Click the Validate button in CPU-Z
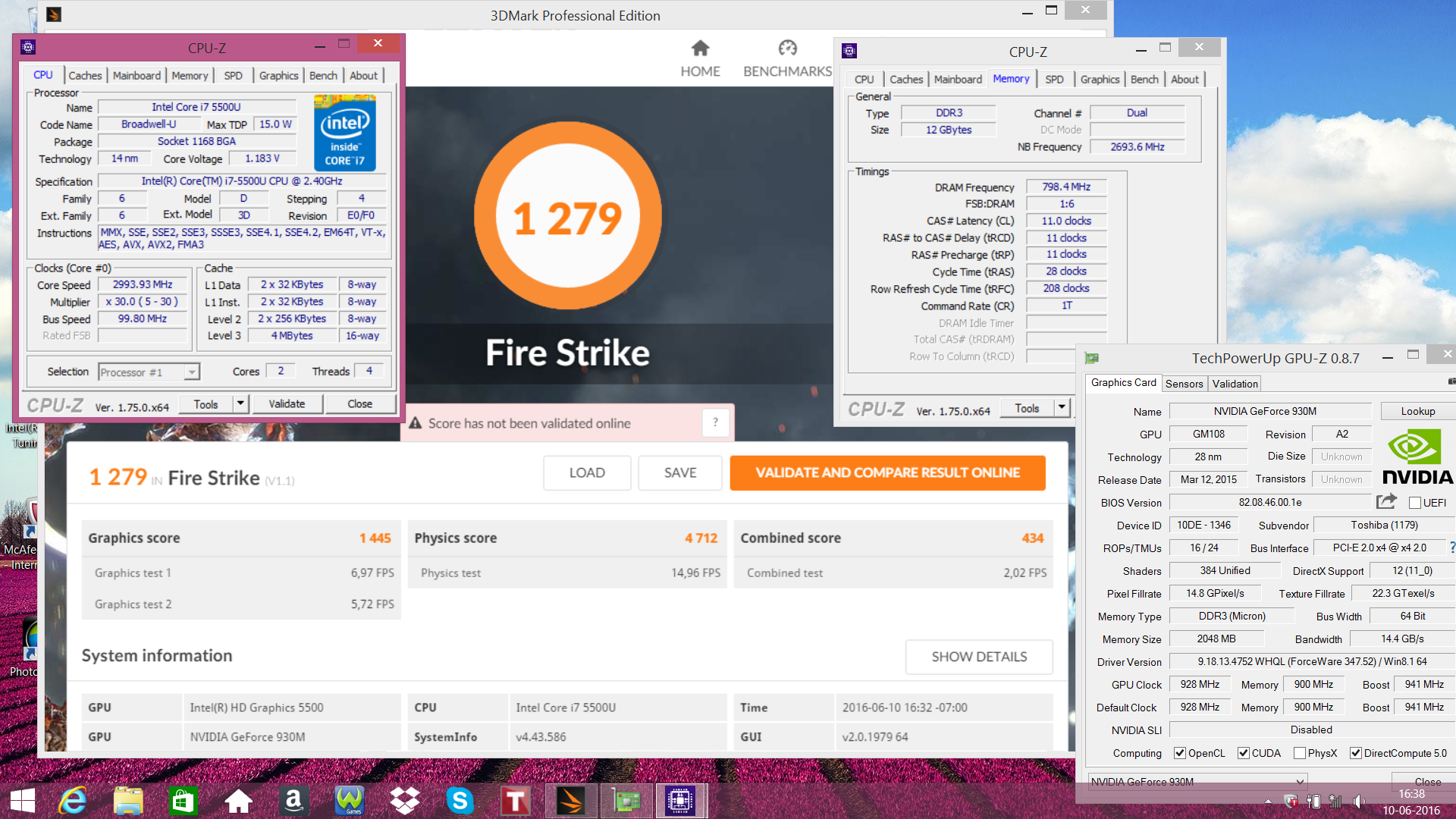The image size is (1456, 819). click(x=287, y=403)
